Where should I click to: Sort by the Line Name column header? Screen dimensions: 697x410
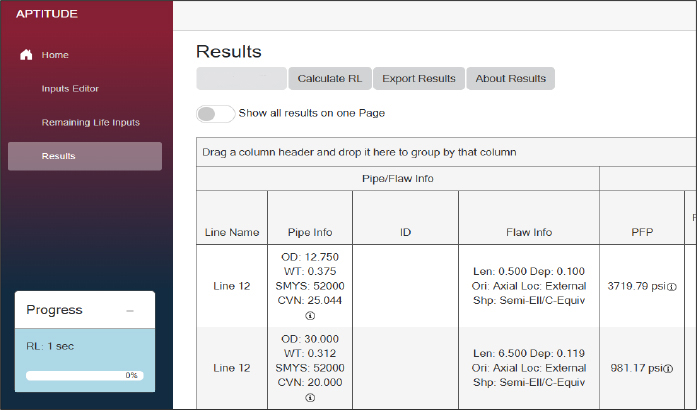coord(231,232)
